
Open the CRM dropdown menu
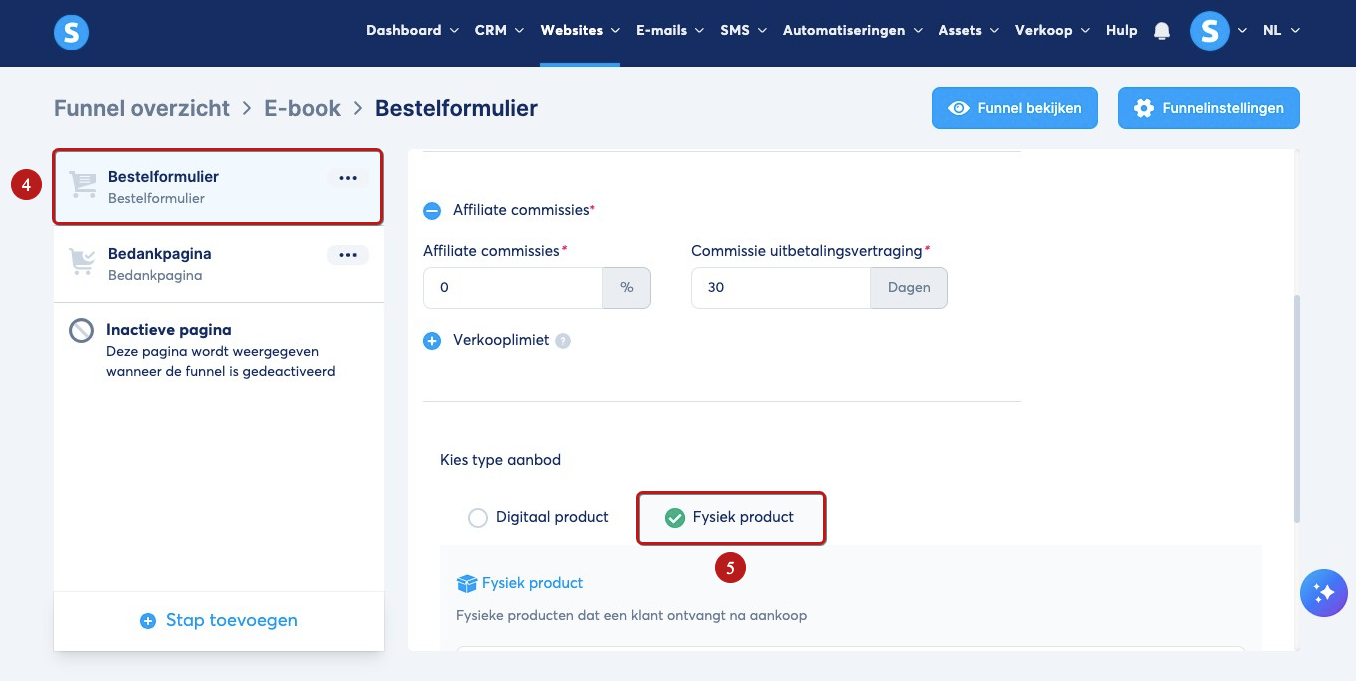499,31
